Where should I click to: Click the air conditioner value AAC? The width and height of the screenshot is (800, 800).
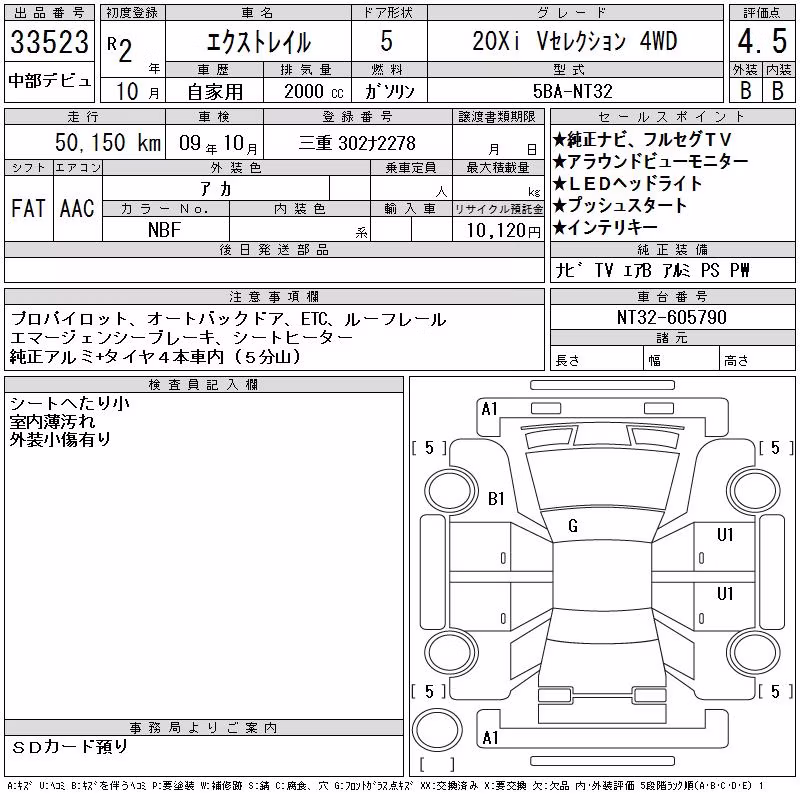pos(77,209)
